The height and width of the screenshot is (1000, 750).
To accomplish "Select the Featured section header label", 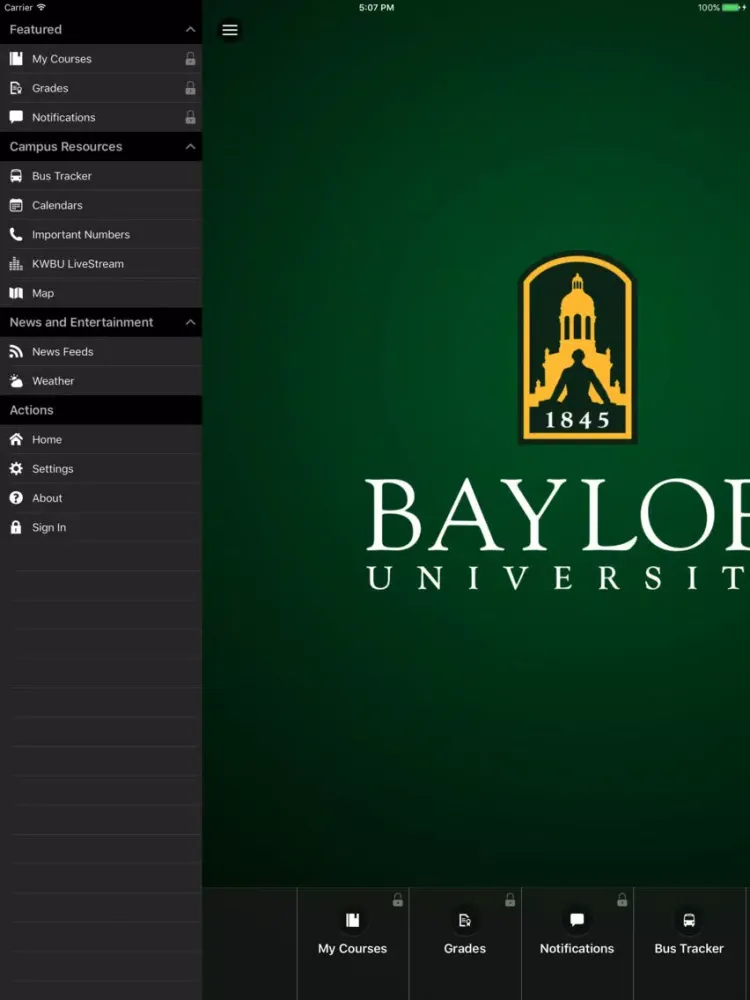I will pyautogui.click(x=36, y=29).
